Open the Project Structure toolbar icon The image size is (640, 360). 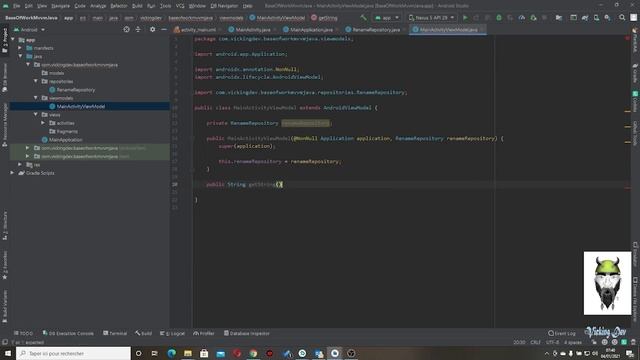[559, 18]
